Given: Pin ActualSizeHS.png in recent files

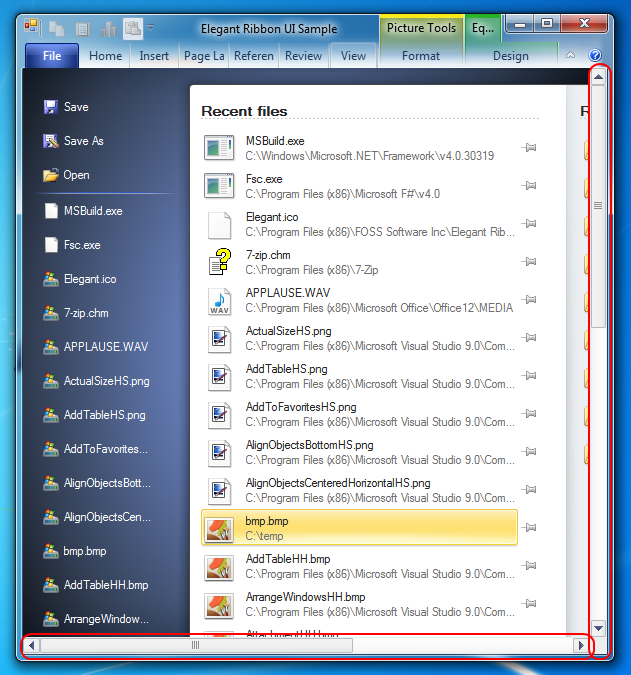Looking at the screenshot, I should [x=529, y=337].
